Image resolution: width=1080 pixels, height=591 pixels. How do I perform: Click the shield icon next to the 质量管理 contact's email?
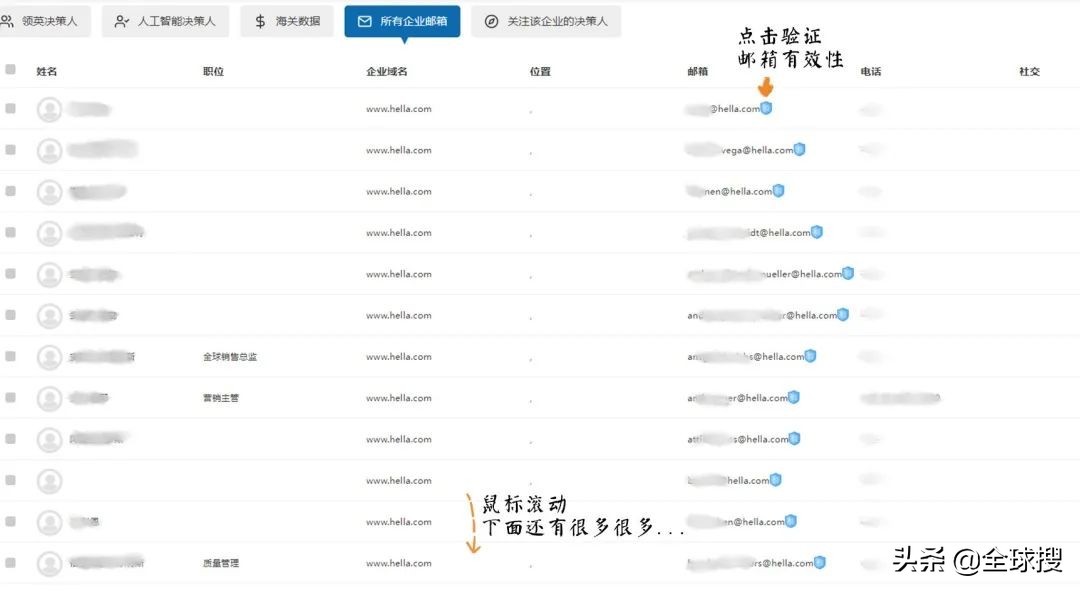[x=820, y=562]
